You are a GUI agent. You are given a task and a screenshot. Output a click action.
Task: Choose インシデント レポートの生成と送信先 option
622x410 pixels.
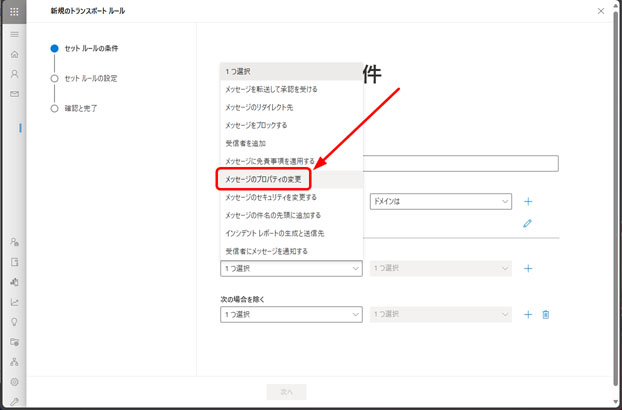tap(292, 233)
